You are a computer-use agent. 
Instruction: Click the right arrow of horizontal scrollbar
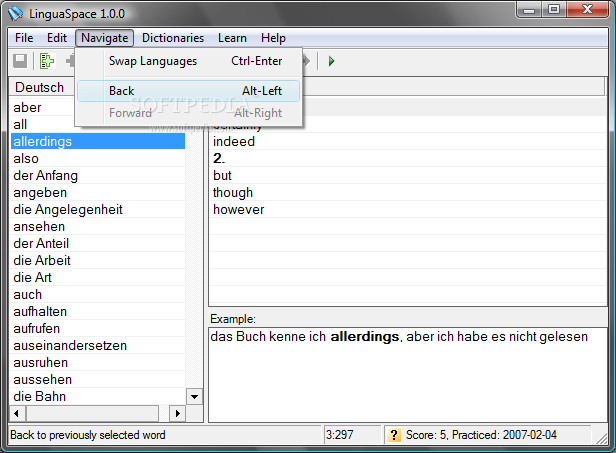(x=178, y=413)
